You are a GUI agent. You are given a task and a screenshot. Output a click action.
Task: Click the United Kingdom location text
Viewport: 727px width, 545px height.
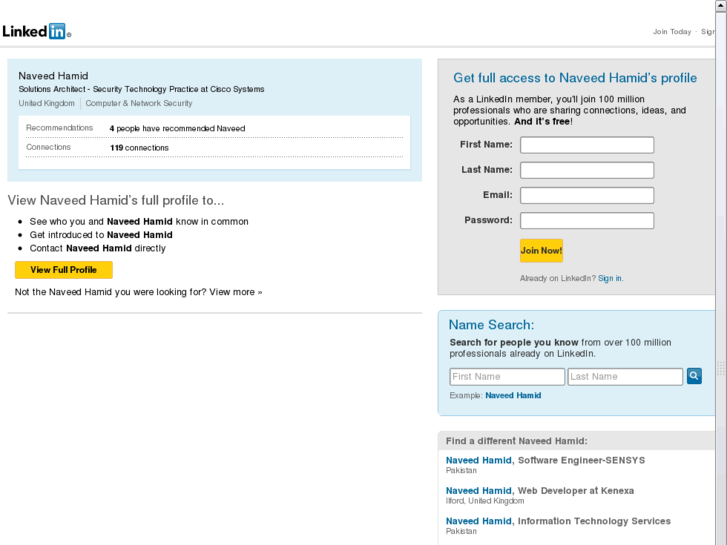(46, 103)
